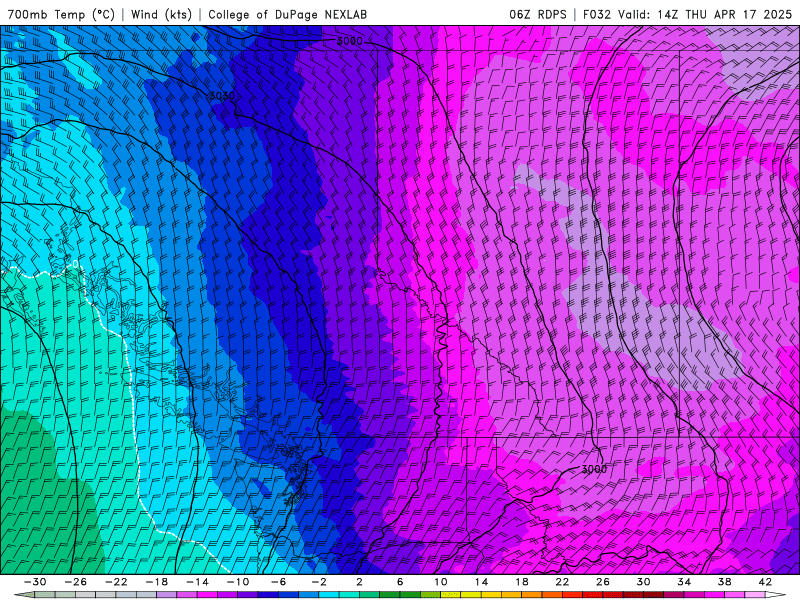Click the '-2' color scale value
The width and height of the screenshot is (800, 600).
[319, 582]
